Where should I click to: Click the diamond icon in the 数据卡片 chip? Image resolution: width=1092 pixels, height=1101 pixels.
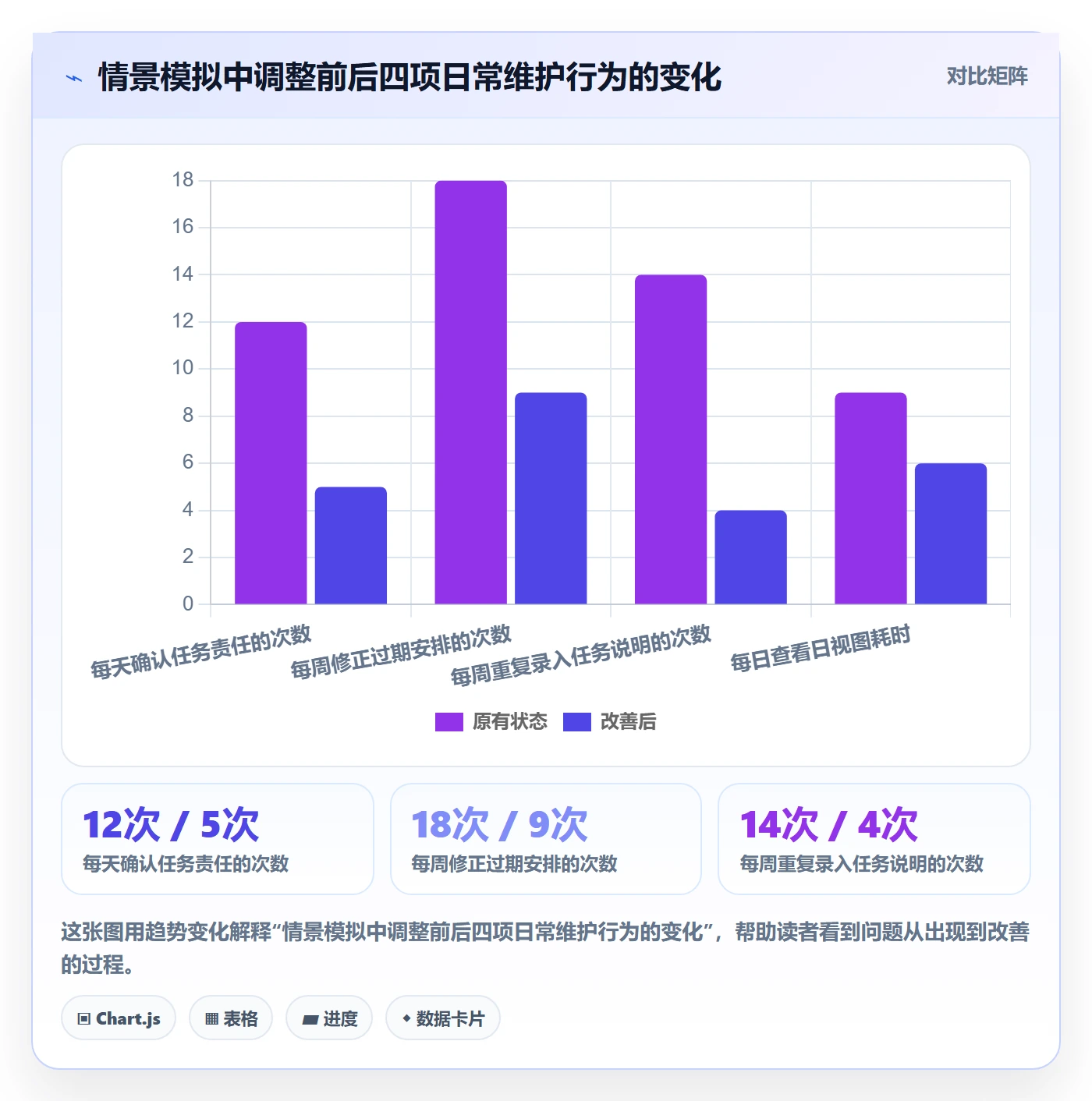pyautogui.click(x=406, y=1018)
